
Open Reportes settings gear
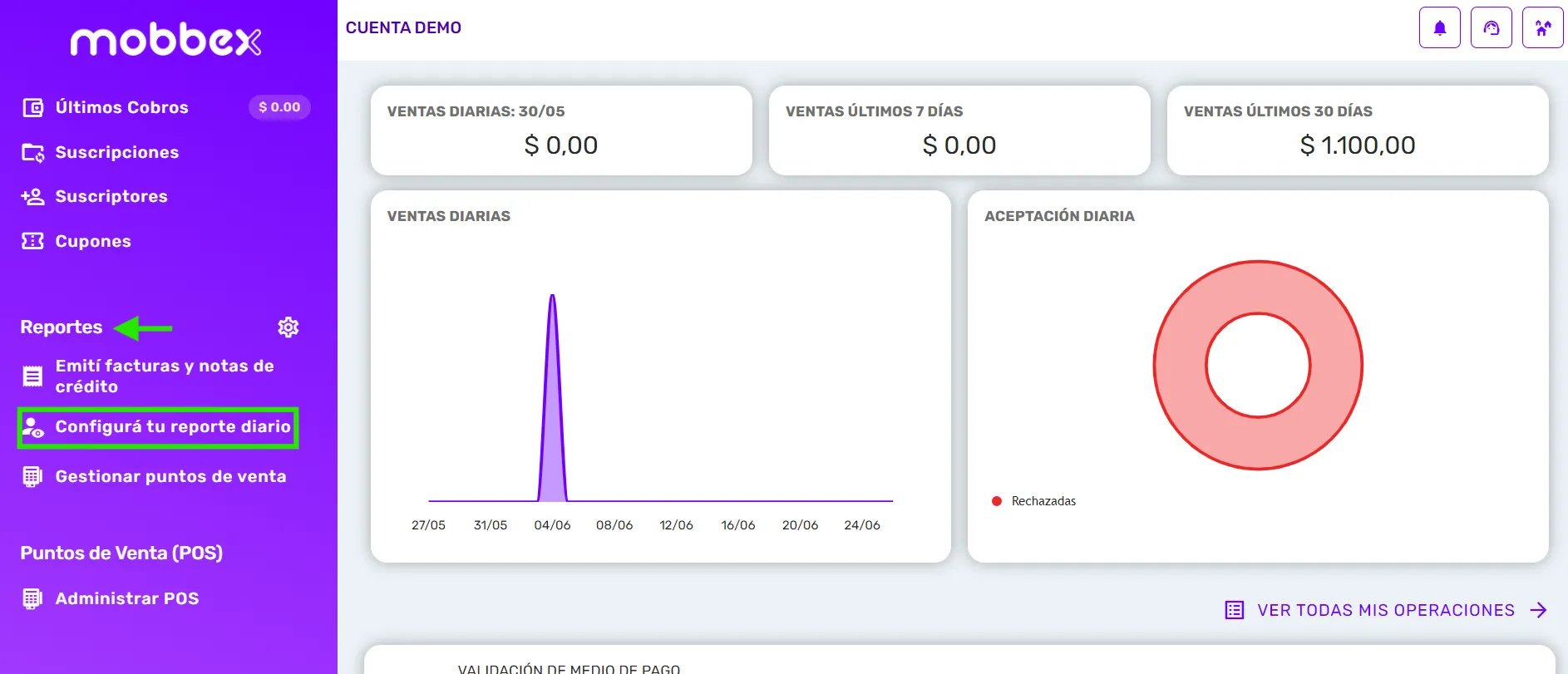288,327
